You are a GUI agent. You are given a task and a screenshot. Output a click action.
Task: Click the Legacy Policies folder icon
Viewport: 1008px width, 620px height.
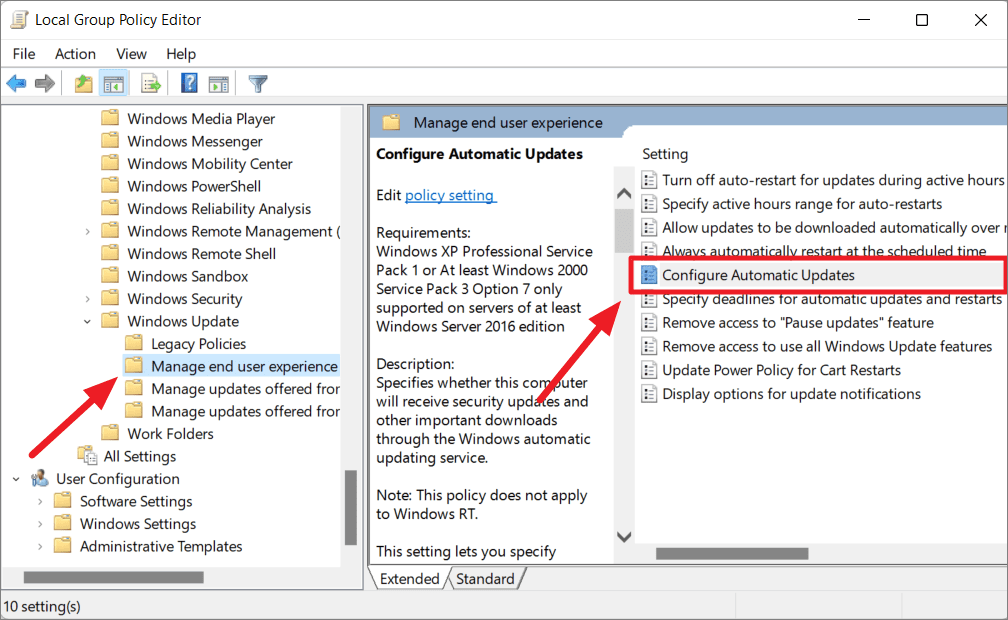[134, 343]
